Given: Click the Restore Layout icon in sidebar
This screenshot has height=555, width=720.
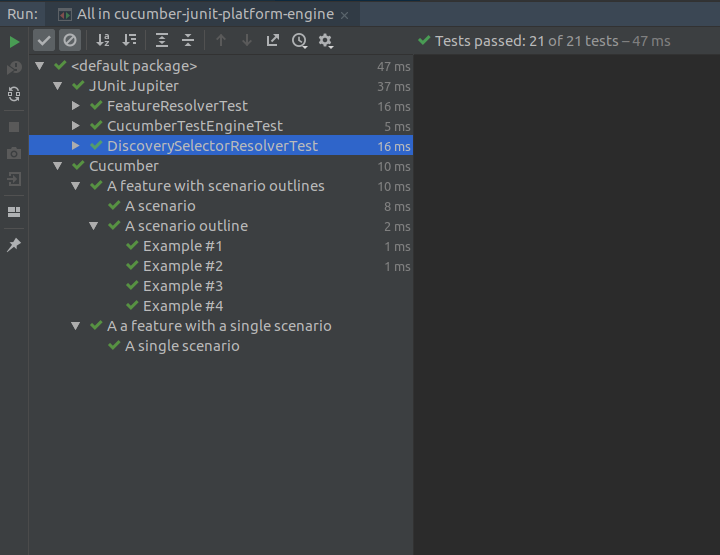Looking at the screenshot, I should click(14, 212).
